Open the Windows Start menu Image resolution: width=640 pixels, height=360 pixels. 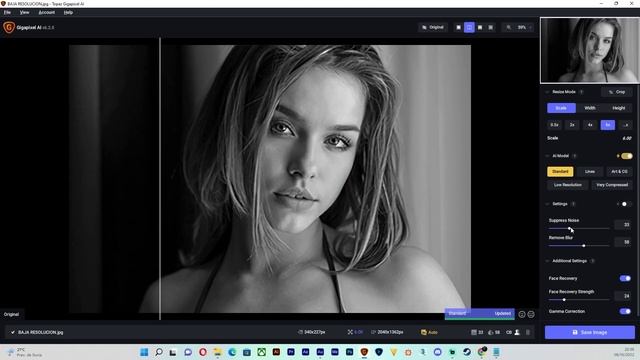[x=144, y=352]
